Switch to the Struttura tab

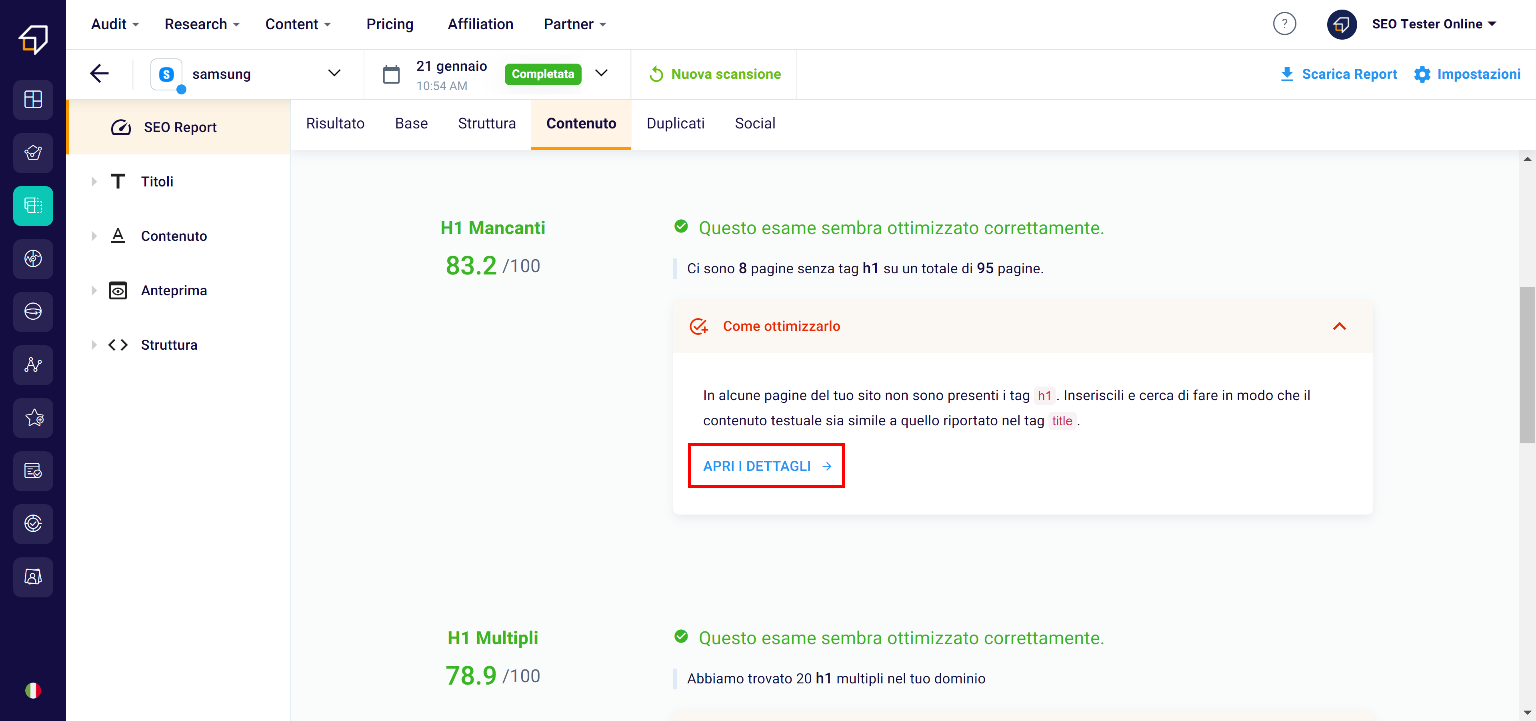pos(487,124)
